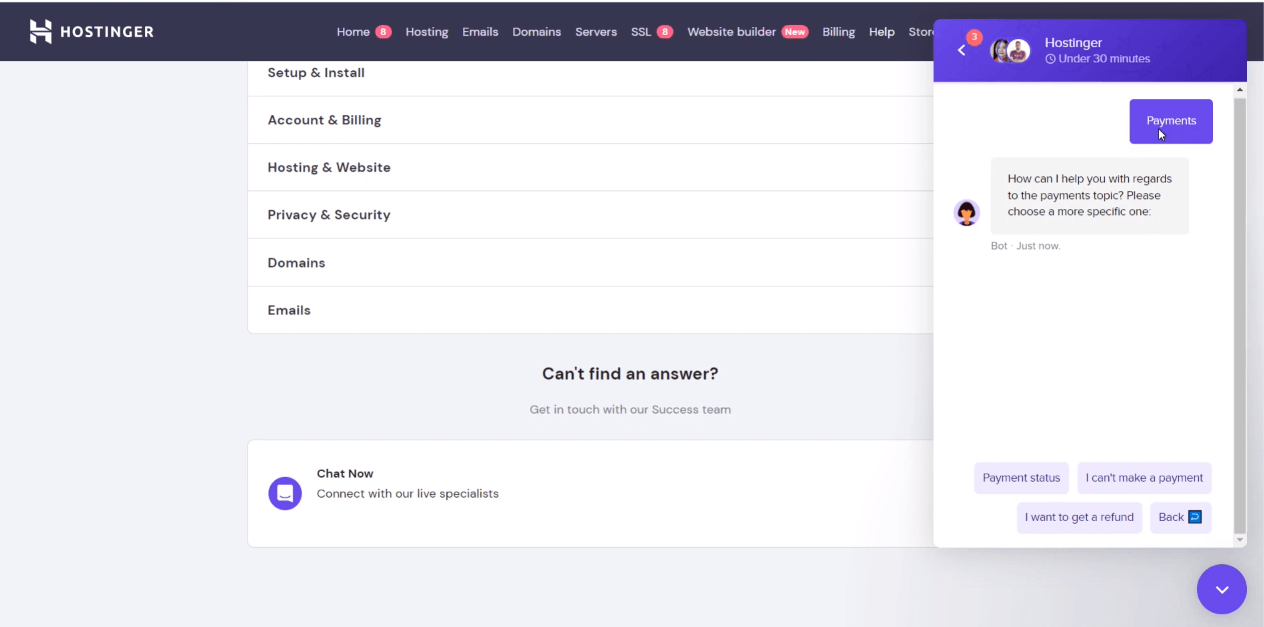Open the Billing menu item
The image size is (1264, 627).
[x=838, y=31]
